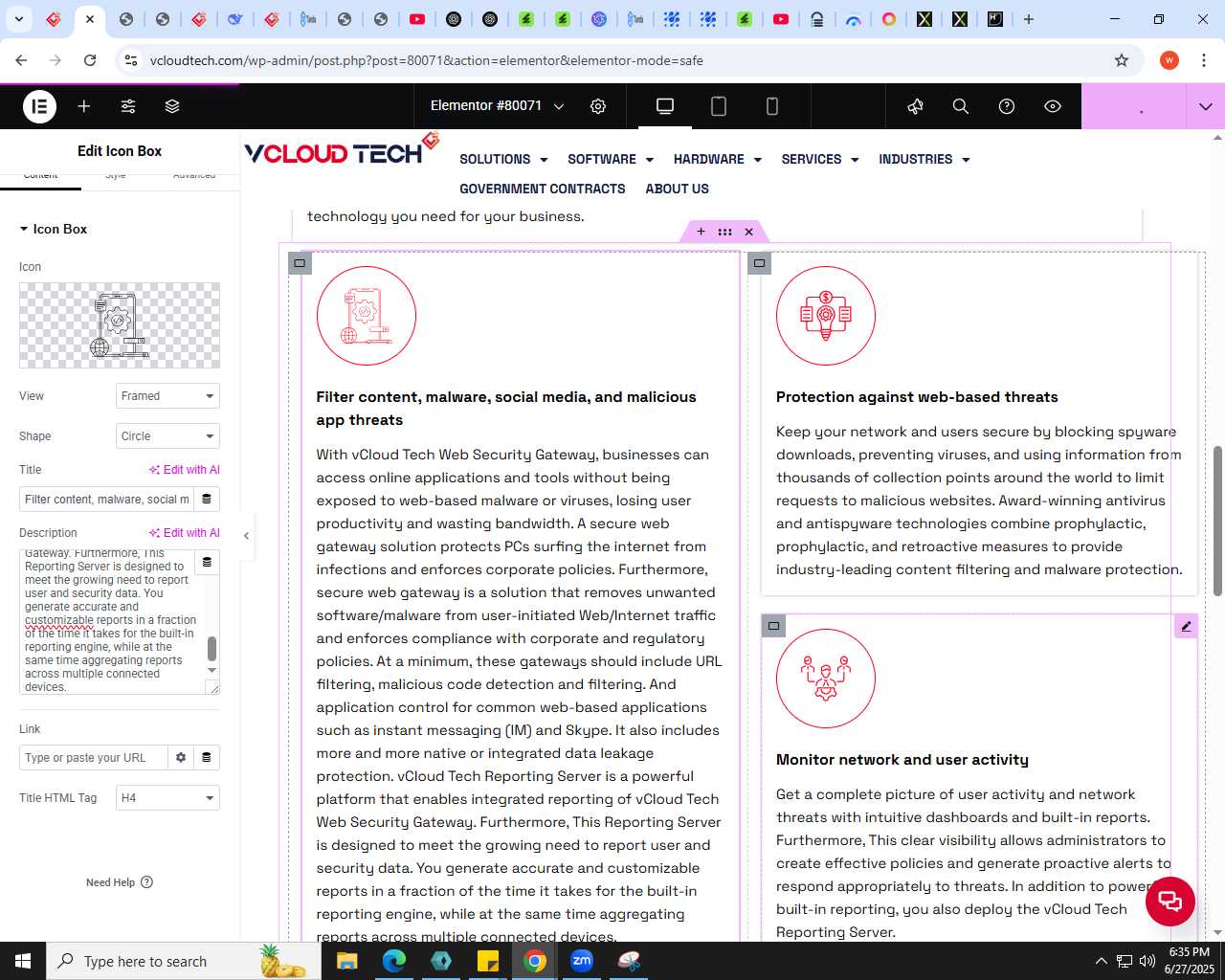This screenshot has height=980, width=1225.
Task: Delete section with the handle X
Action: point(749,232)
